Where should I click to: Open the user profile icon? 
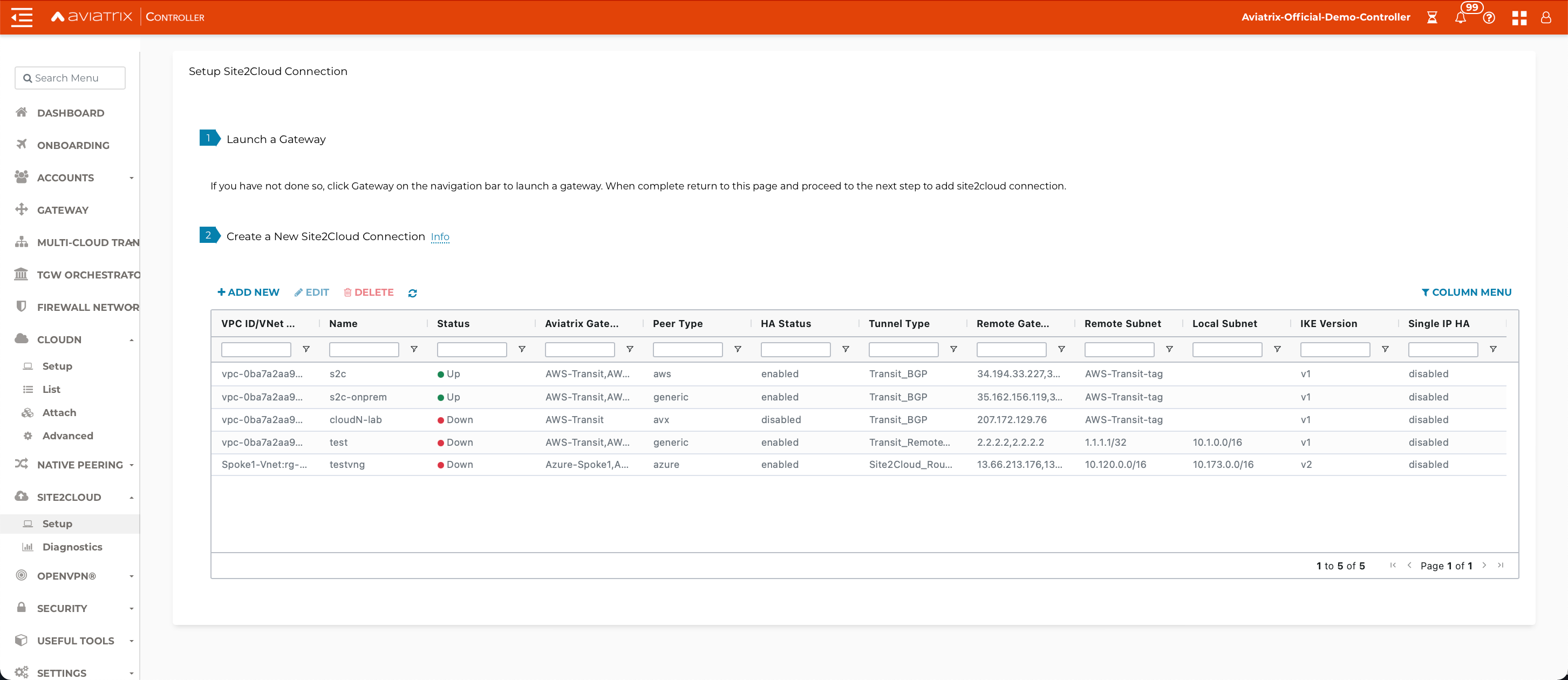1545,18
